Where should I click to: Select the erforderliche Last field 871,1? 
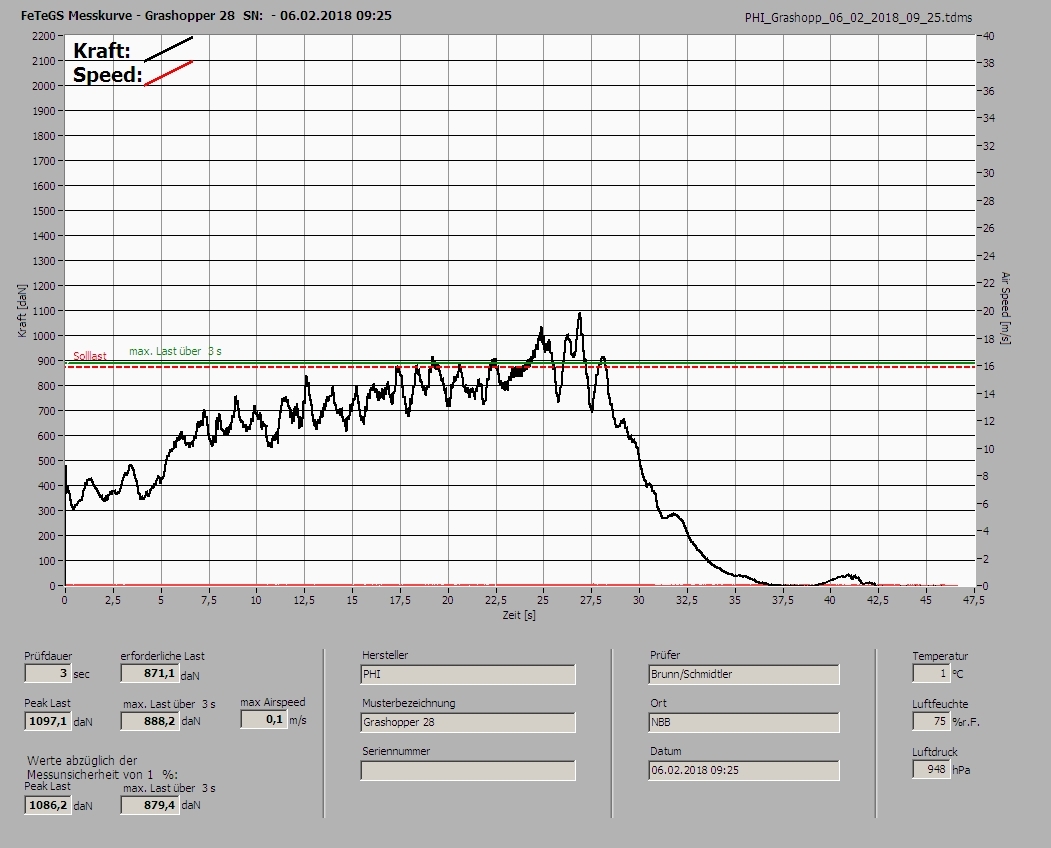click(x=149, y=673)
